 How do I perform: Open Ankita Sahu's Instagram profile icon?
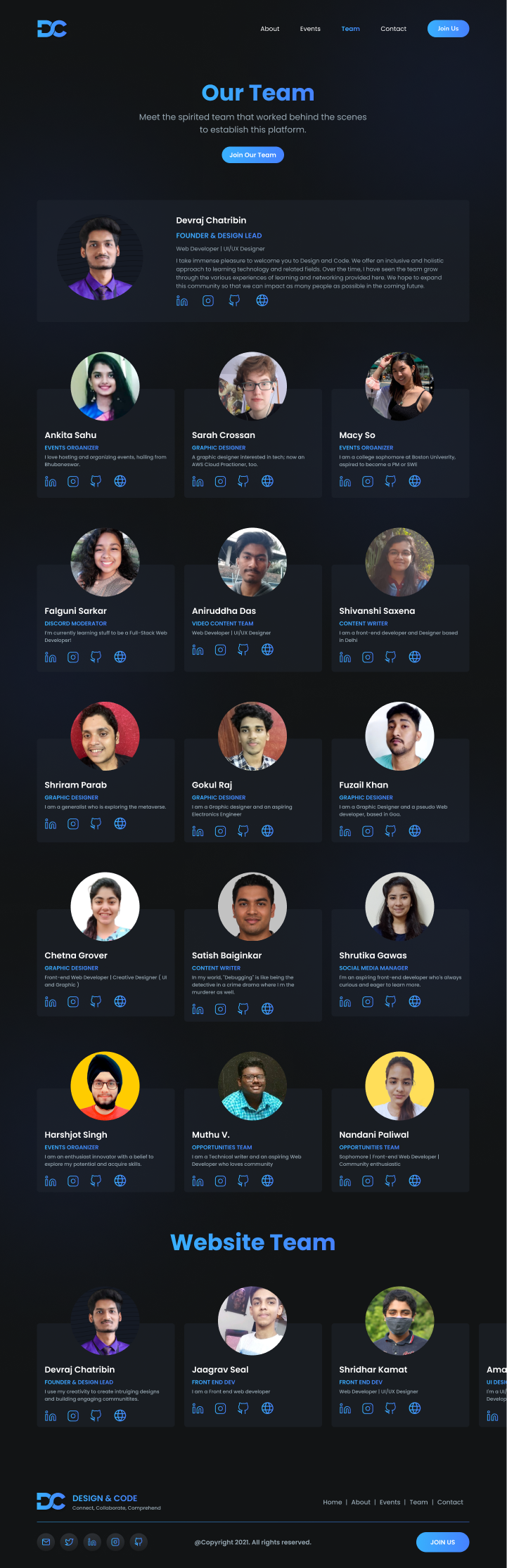[x=73, y=481]
